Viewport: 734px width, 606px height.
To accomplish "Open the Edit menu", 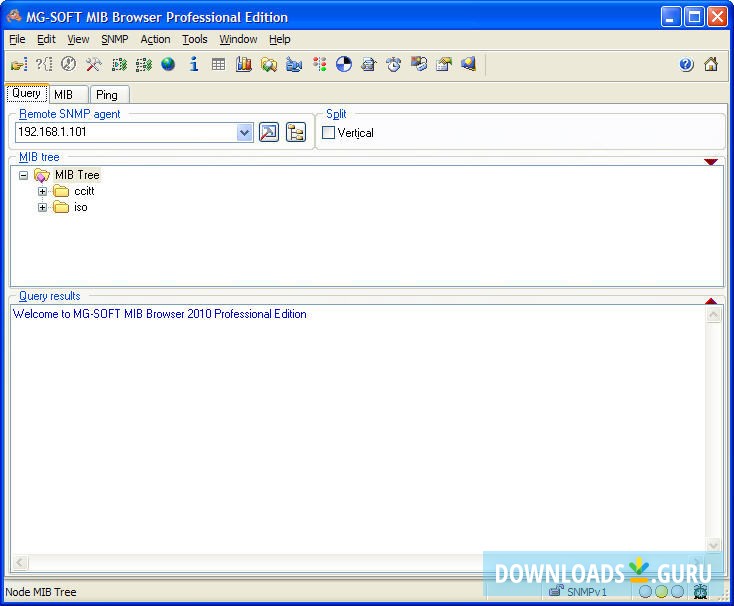I will click(x=46, y=39).
